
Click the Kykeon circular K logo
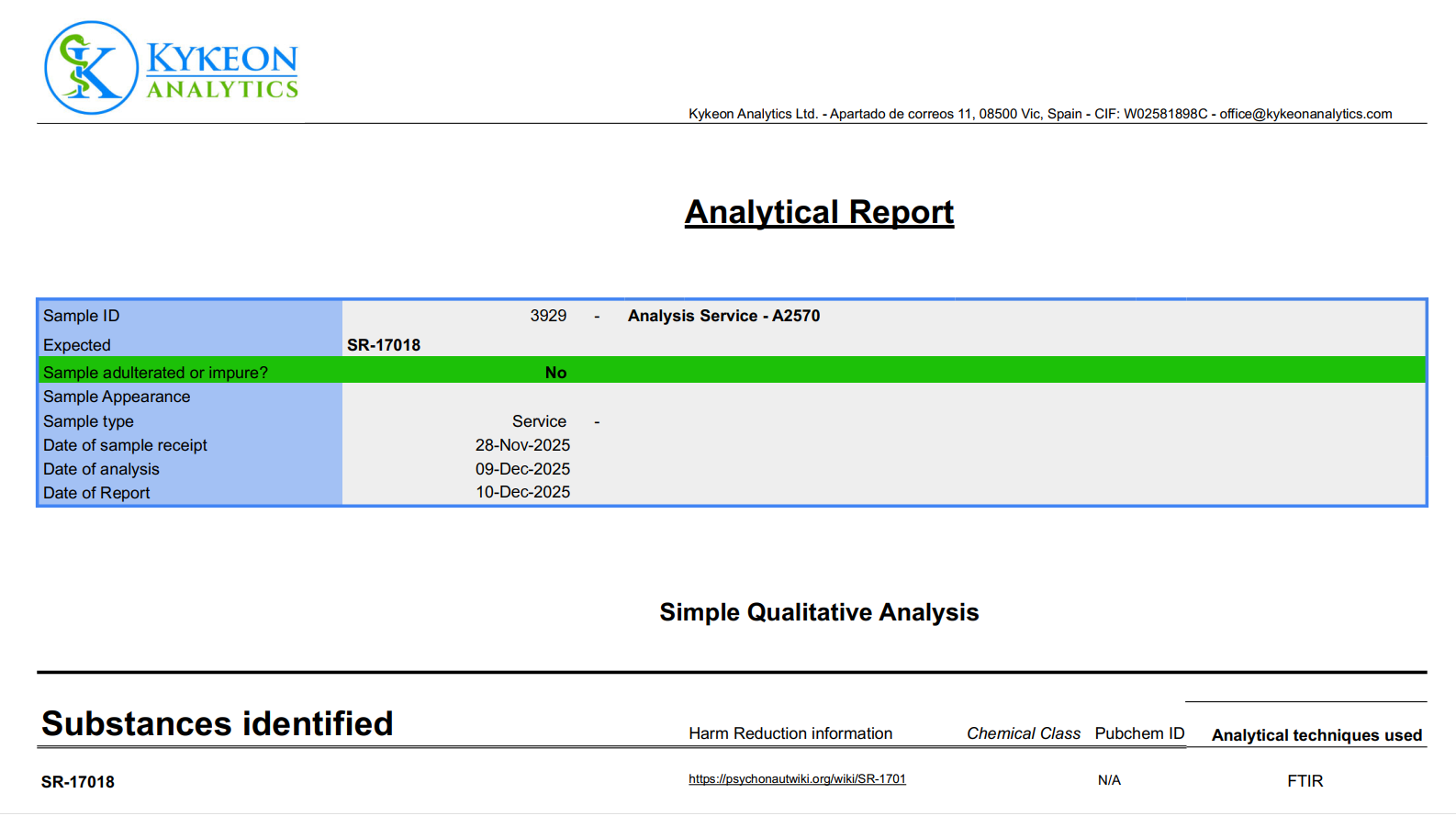pos(91,68)
